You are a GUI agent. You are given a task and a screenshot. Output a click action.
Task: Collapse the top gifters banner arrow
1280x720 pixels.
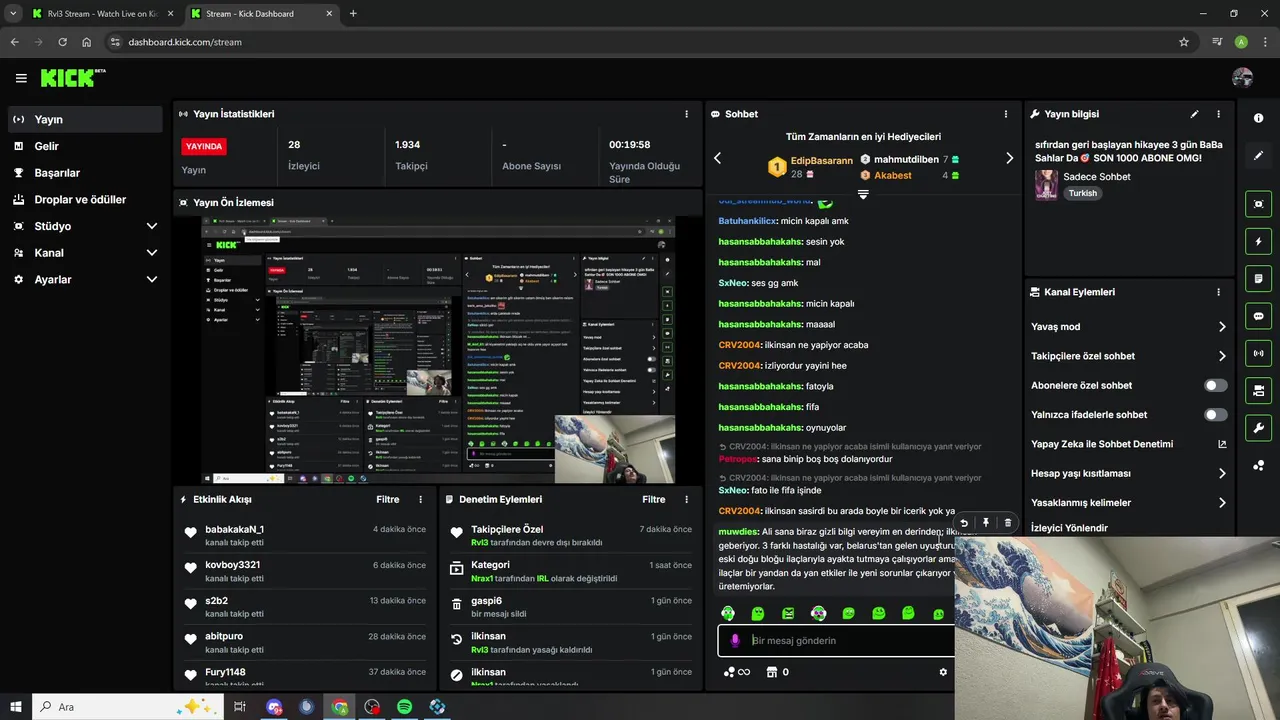point(863,194)
